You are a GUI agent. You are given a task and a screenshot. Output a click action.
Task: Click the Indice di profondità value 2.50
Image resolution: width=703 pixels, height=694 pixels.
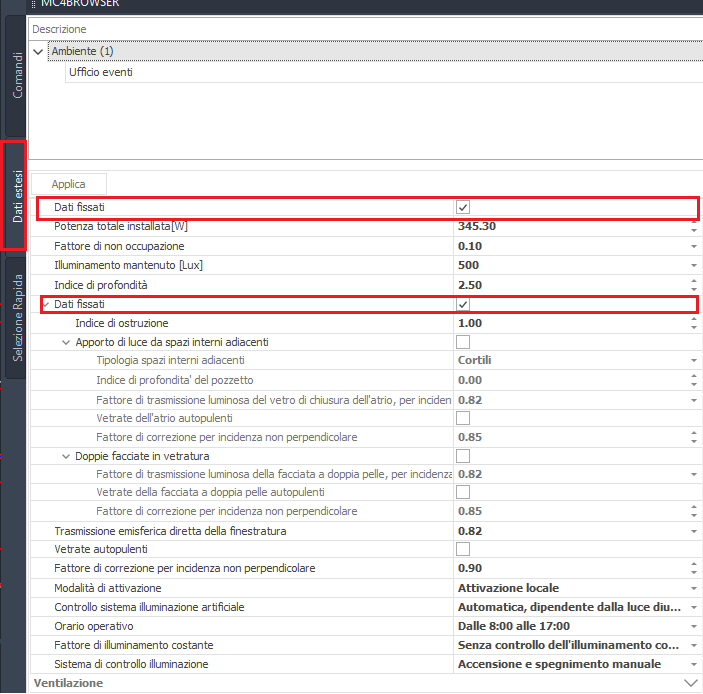pos(469,285)
